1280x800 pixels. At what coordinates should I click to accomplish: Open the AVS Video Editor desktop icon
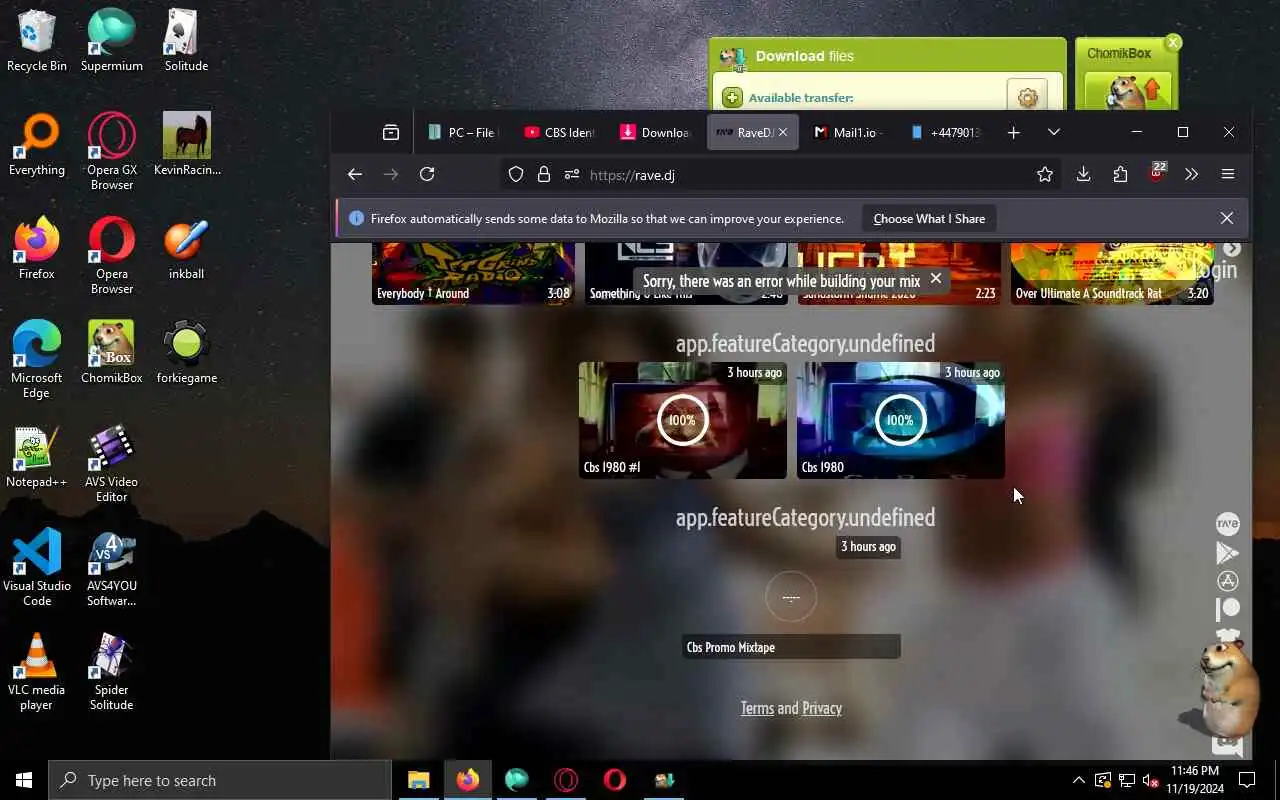tap(112, 465)
